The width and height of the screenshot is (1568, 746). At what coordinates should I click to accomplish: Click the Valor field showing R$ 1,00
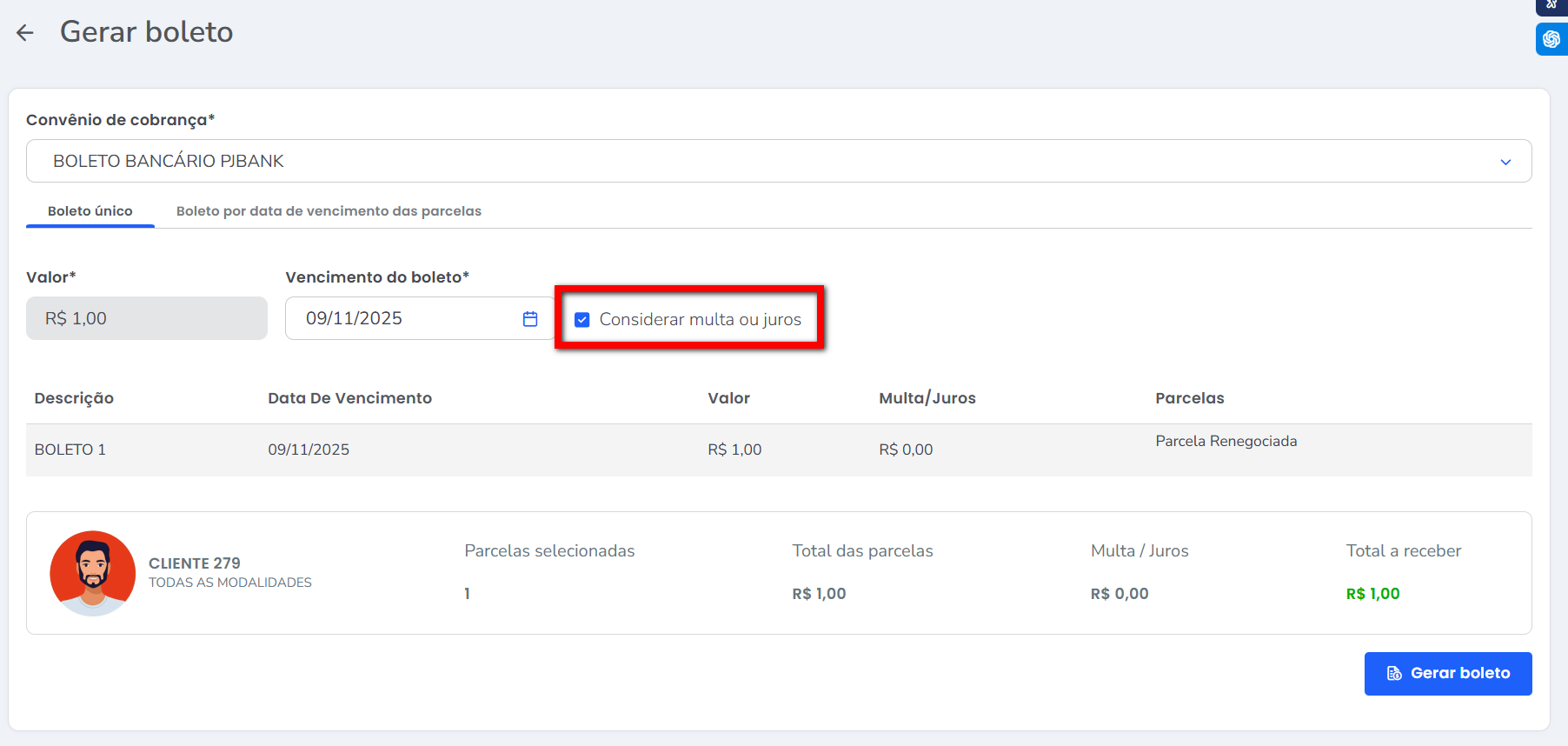coord(147,318)
